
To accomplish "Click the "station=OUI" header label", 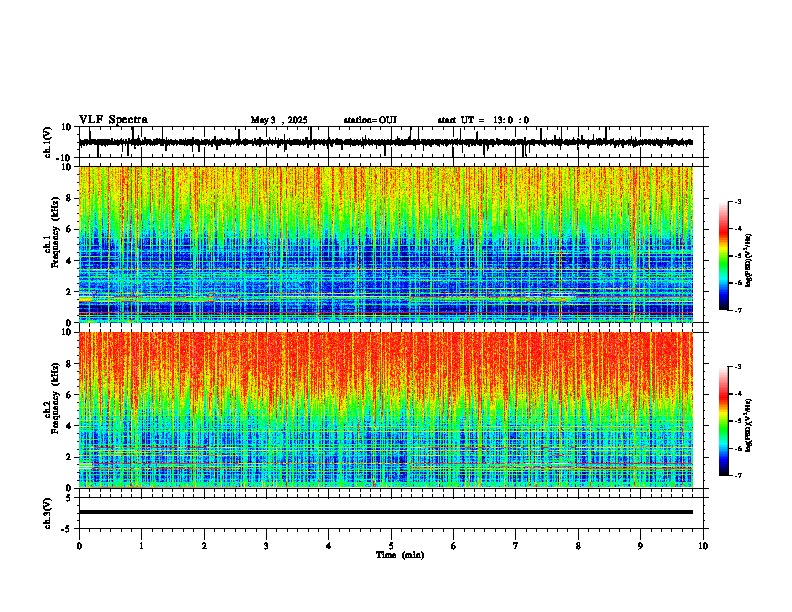I will point(370,120).
